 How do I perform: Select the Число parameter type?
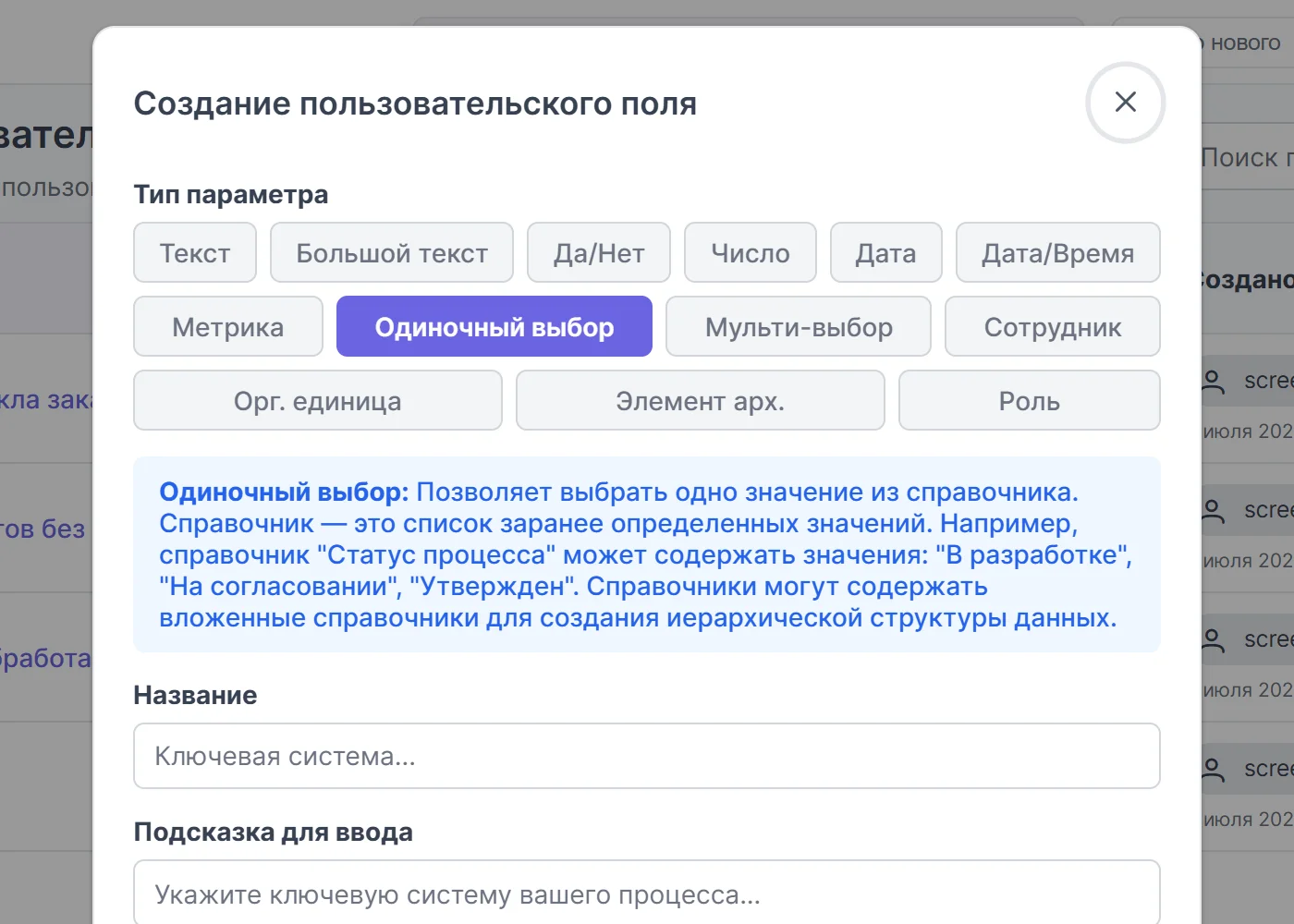[751, 252]
